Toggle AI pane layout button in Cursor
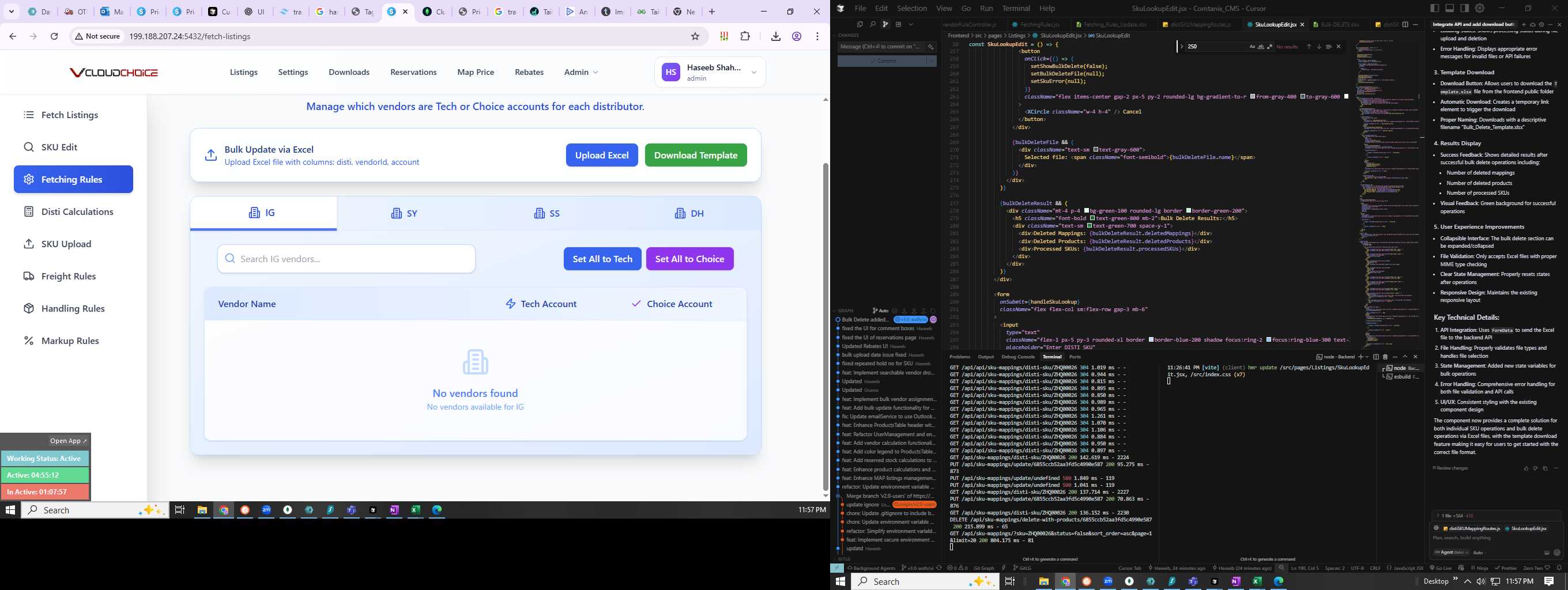Screen dimensions: 1568x590 pyautogui.click(x=1464, y=8)
